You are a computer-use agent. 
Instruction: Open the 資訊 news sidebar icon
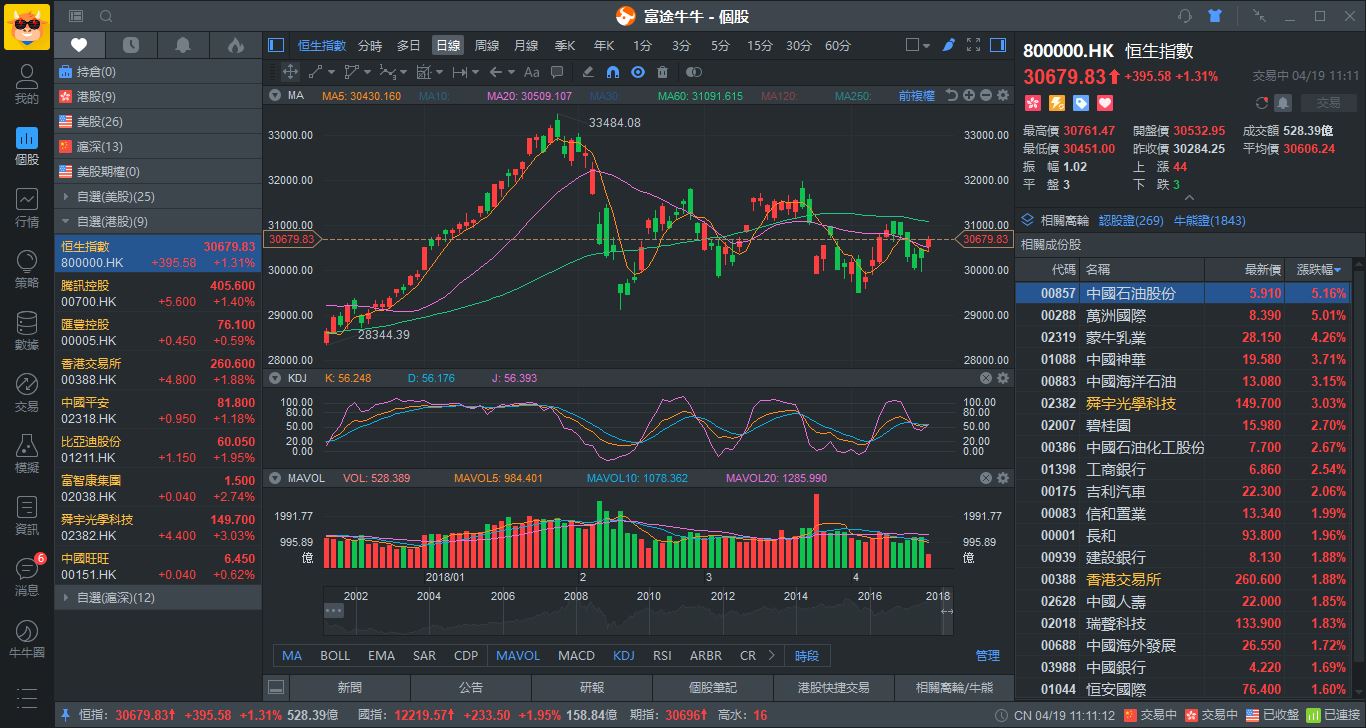click(27, 517)
